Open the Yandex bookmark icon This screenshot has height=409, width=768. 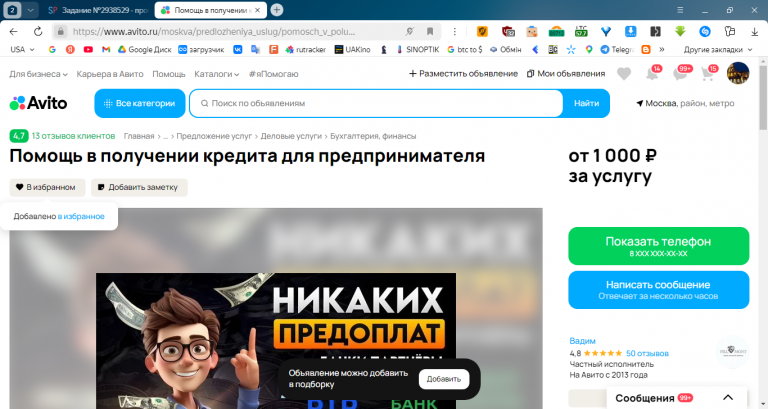[70, 49]
